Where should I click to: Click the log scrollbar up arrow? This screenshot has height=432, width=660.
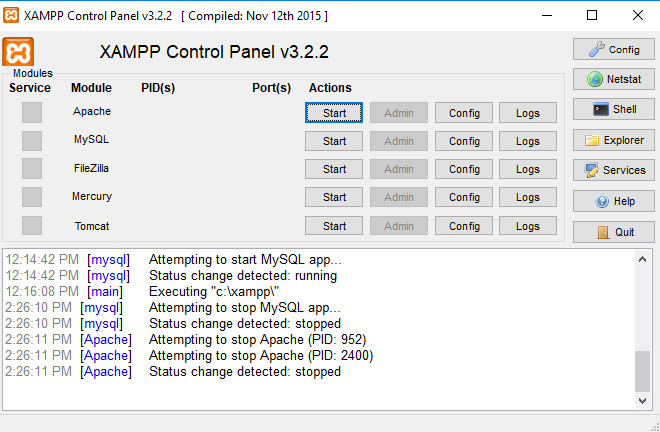pos(642,259)
